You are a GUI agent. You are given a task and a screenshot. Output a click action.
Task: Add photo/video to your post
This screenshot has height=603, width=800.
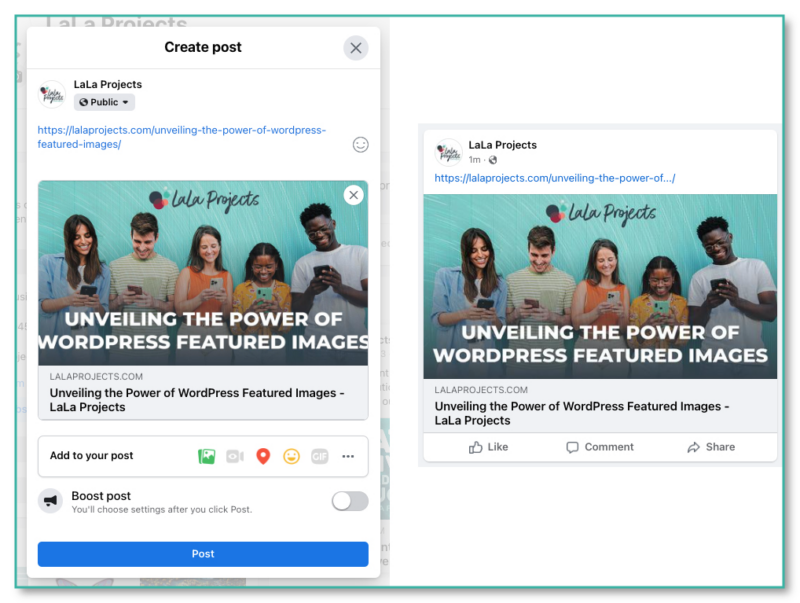pyautogui.click(x=206, y=456)
